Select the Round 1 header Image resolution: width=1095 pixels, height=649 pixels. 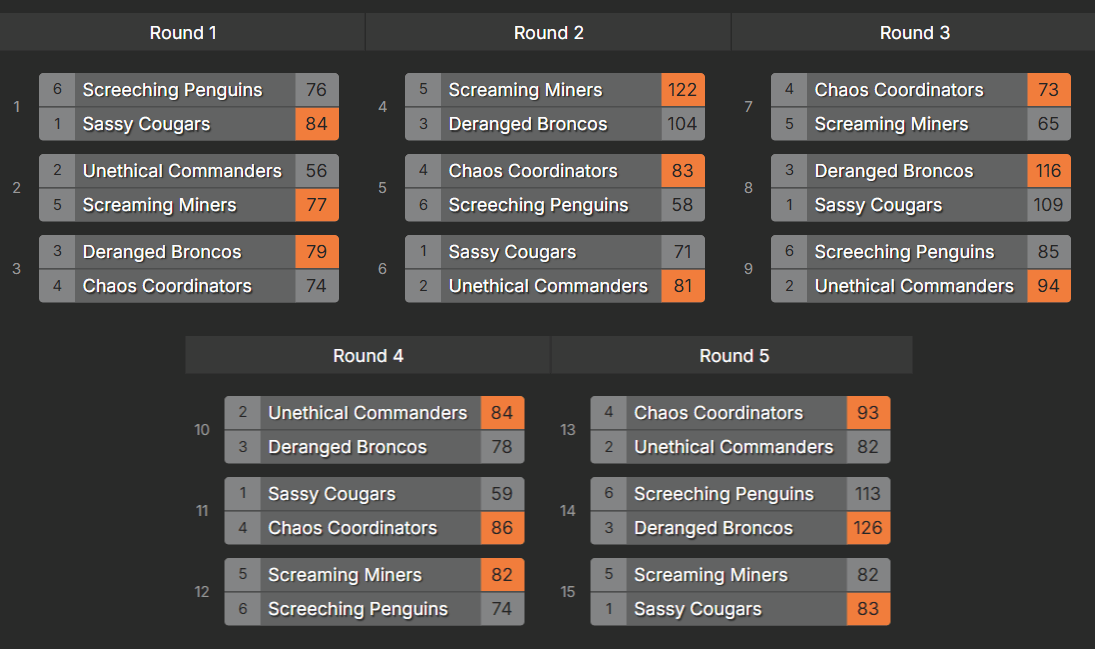[183, 33]
